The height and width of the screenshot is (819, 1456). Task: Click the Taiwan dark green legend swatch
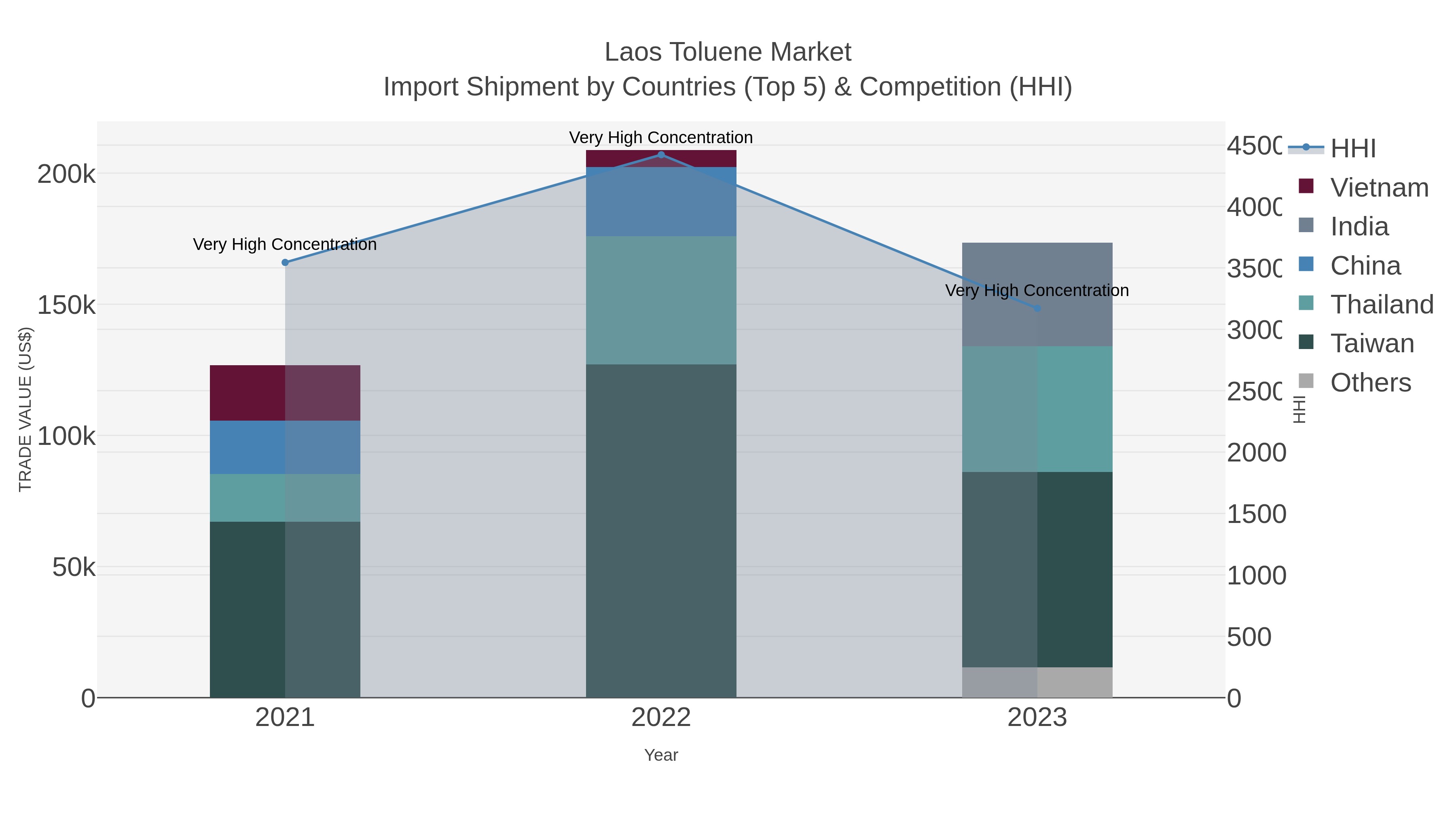pos(1306,341)
